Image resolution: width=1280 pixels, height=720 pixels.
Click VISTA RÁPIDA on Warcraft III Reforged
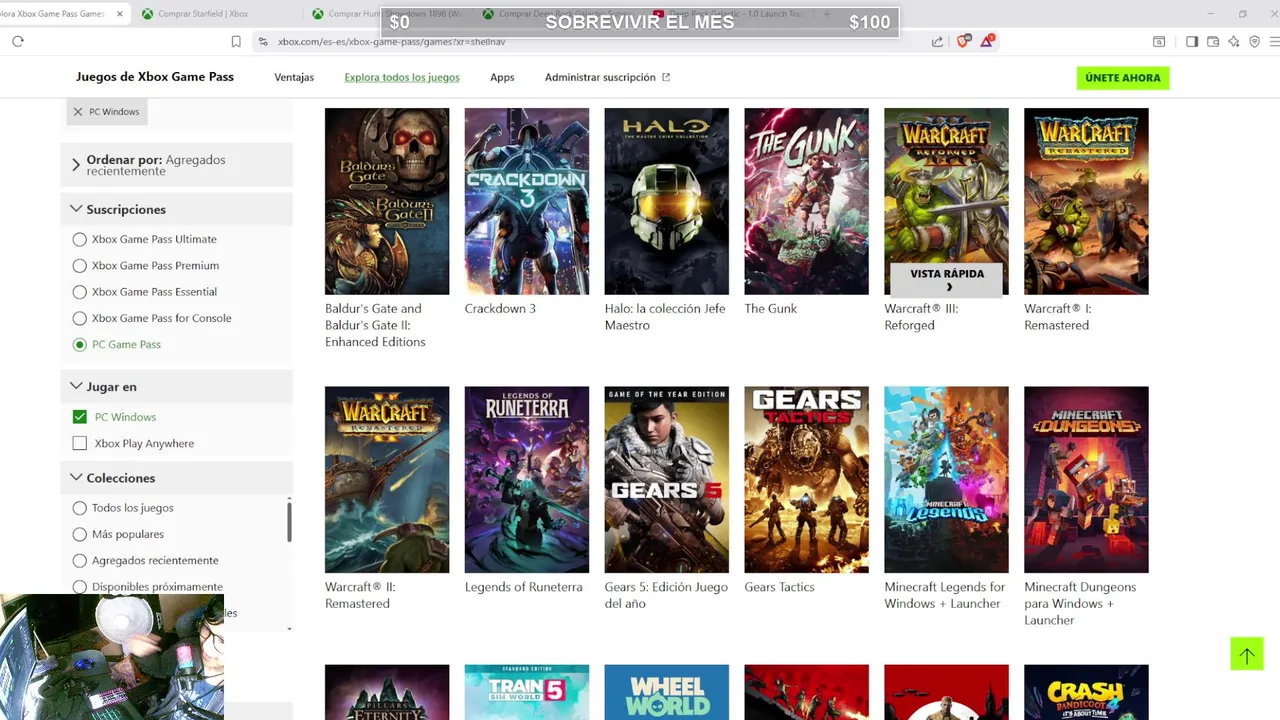coord(947,279)
